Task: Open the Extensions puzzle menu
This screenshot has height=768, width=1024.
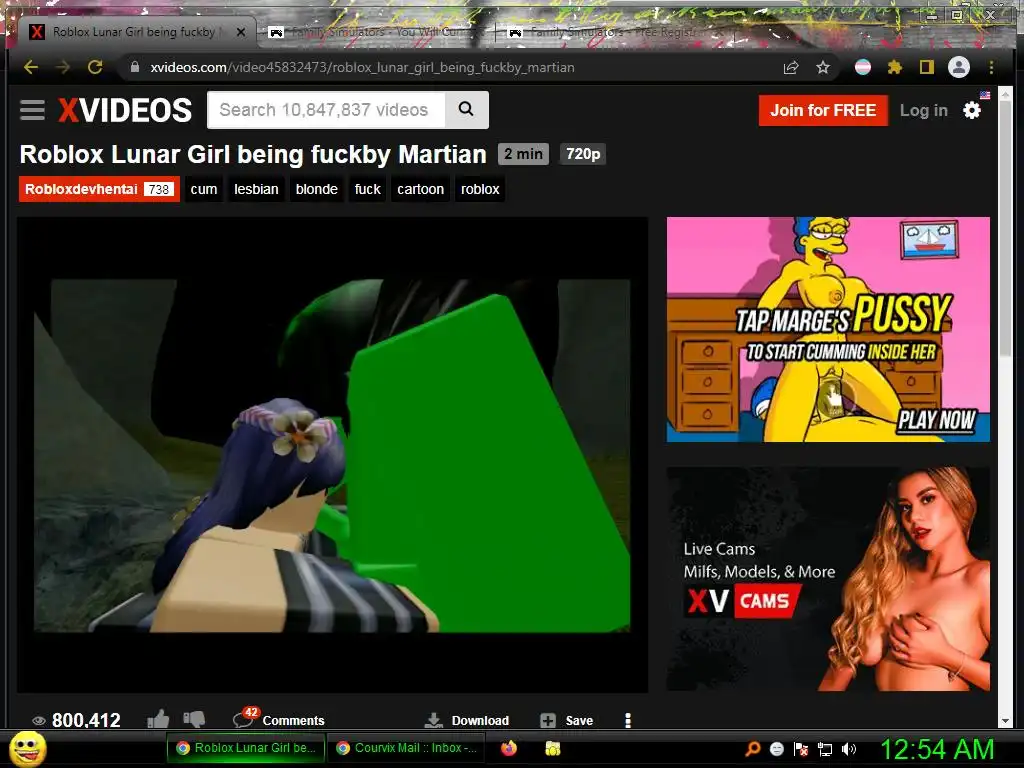Action: [x=895, y=67]
